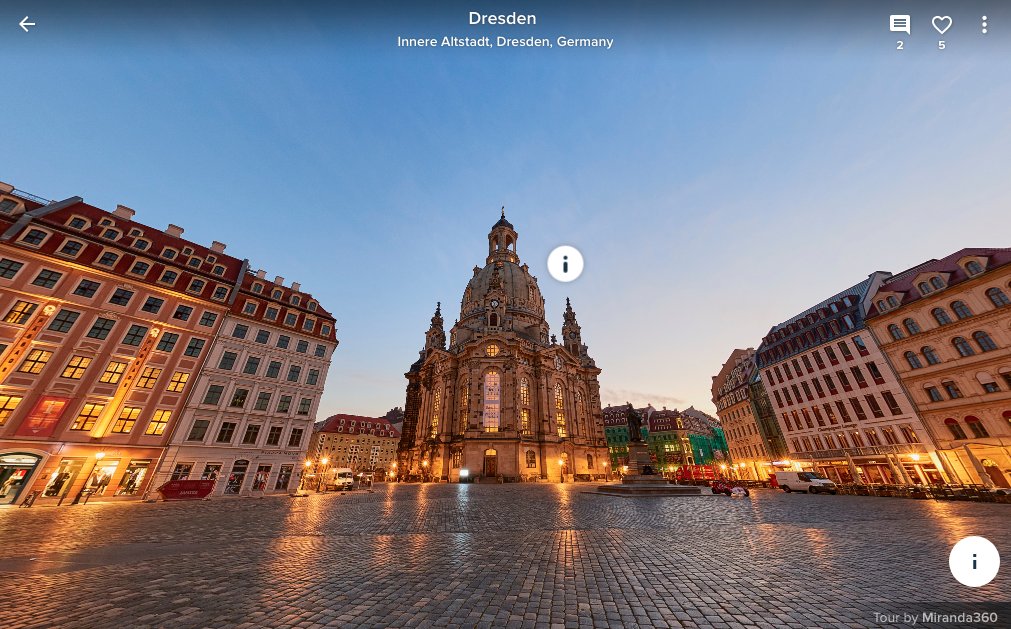Click the like count 5
Screen dimensions: 1011x629
tap(941, 45)
